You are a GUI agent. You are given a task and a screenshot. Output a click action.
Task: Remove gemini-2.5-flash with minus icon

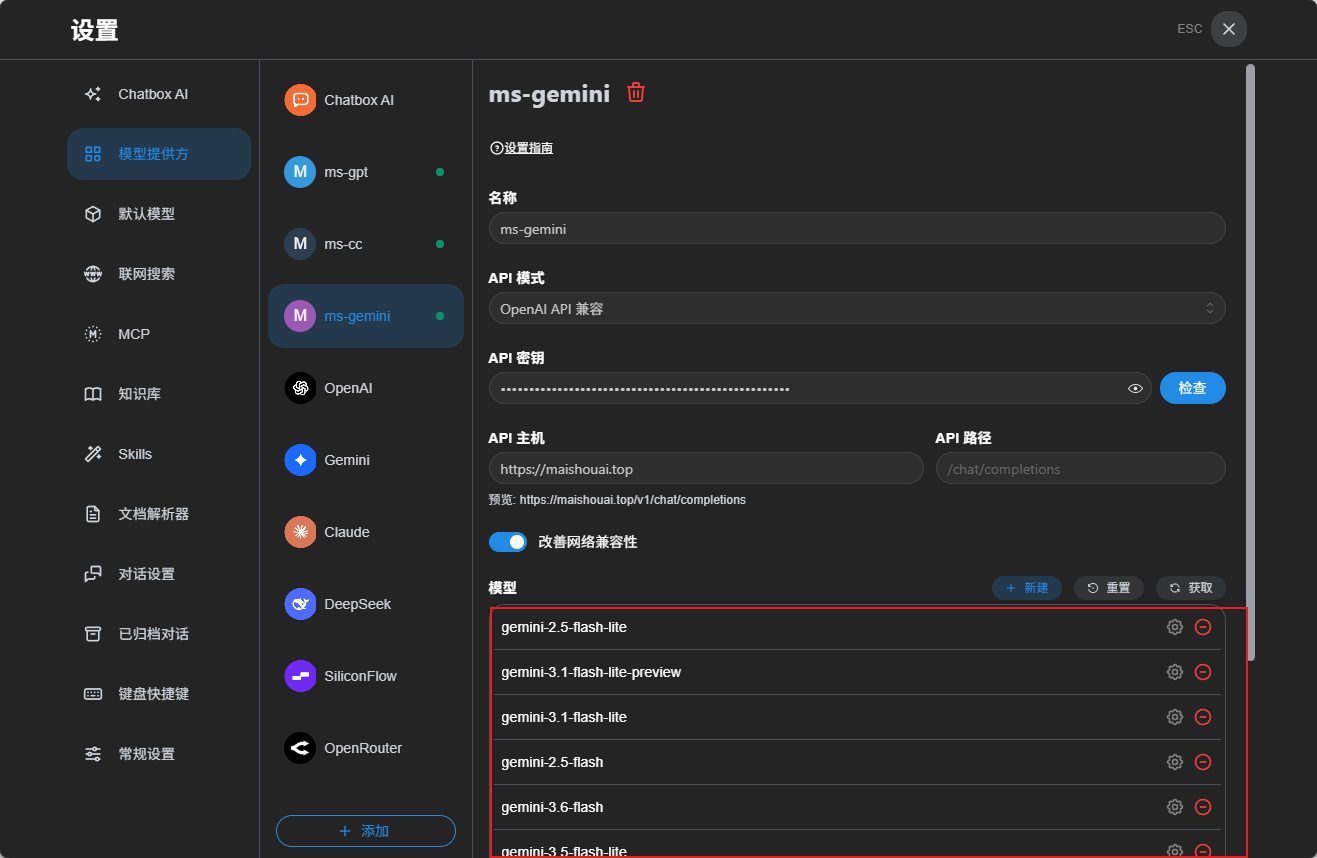(1204, 762)
